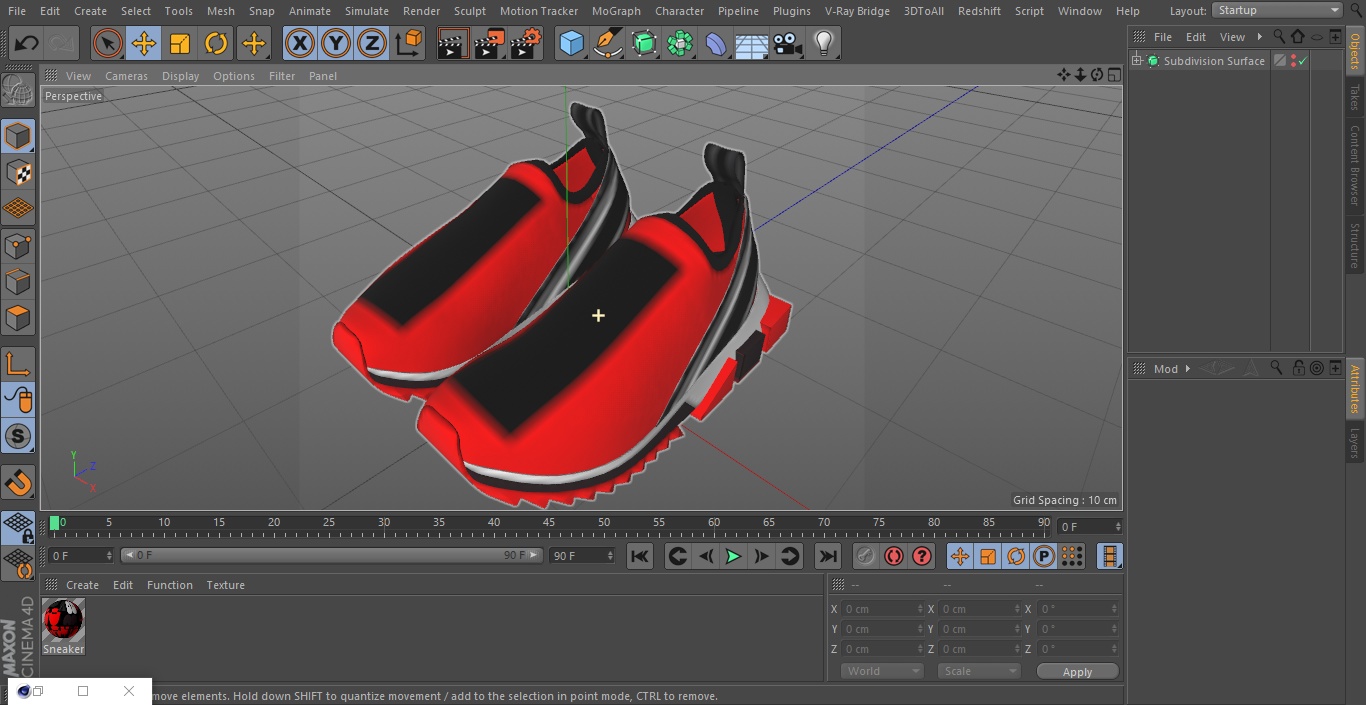
Task: Open the Scale mode dropdown
Action: pyautogui.click(x=978, y=671)
